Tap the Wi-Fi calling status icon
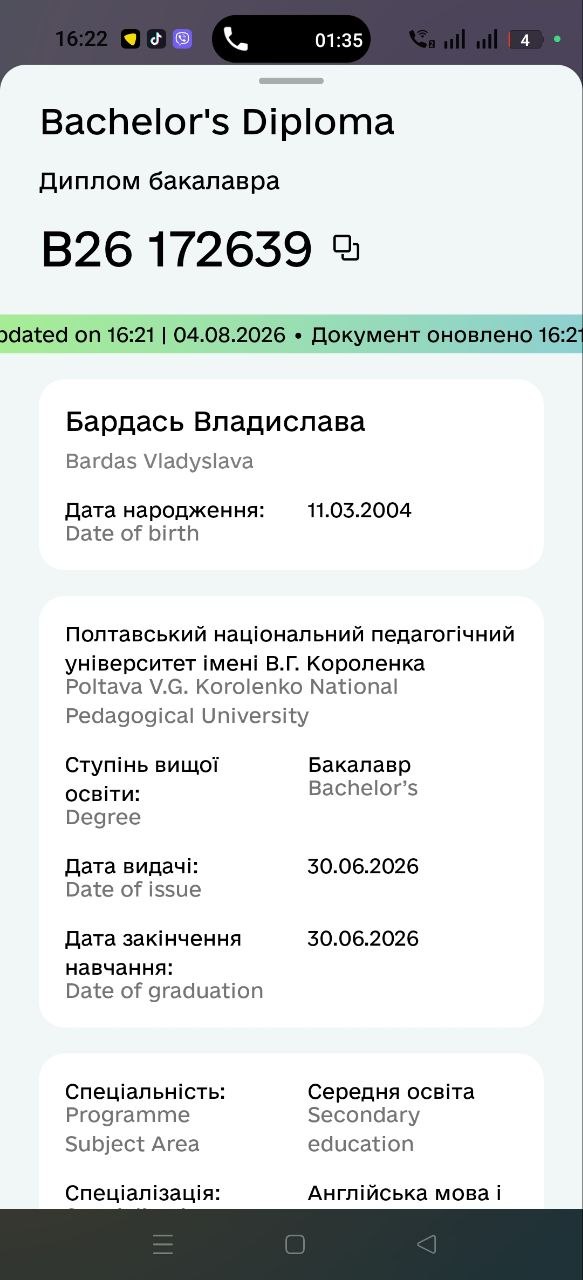Viewport: 583px width, 1280px height. point(422,39)
